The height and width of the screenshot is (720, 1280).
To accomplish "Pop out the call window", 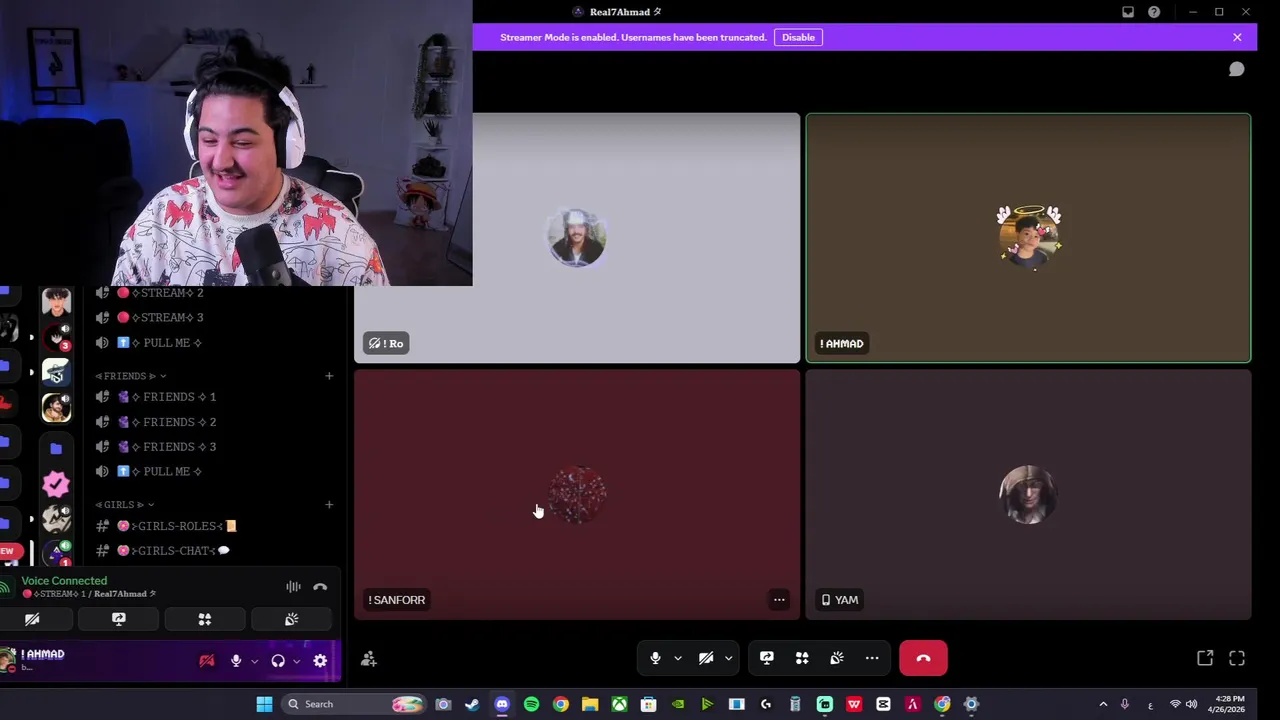I will (1205, 658).
